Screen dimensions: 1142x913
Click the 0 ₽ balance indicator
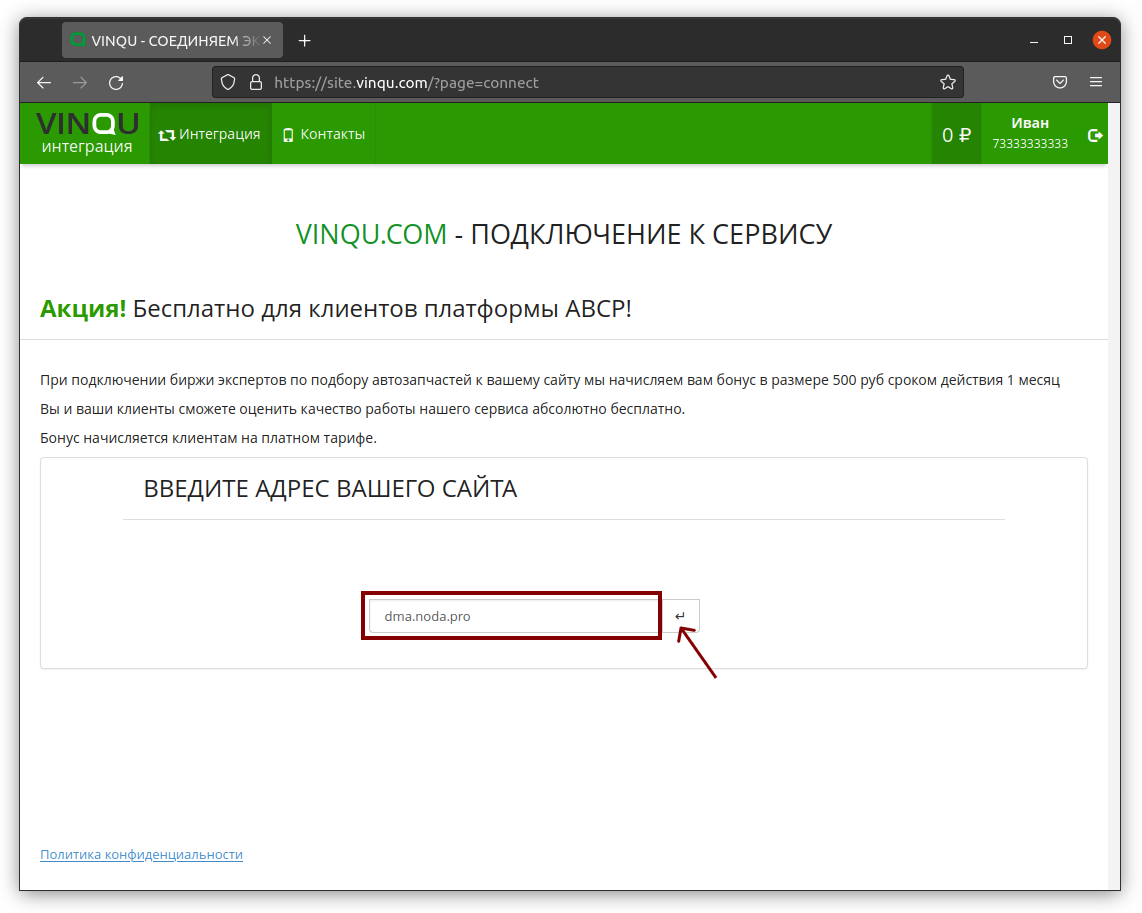pos(956,135)
